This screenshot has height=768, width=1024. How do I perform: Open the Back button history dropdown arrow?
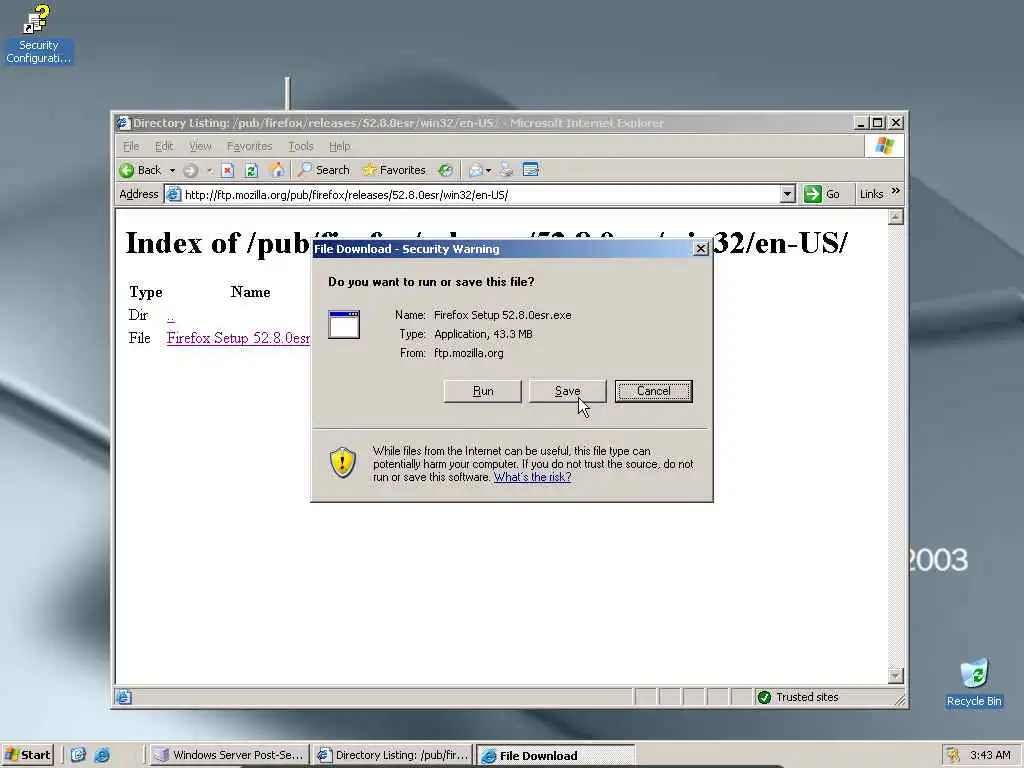pos(172,170)
